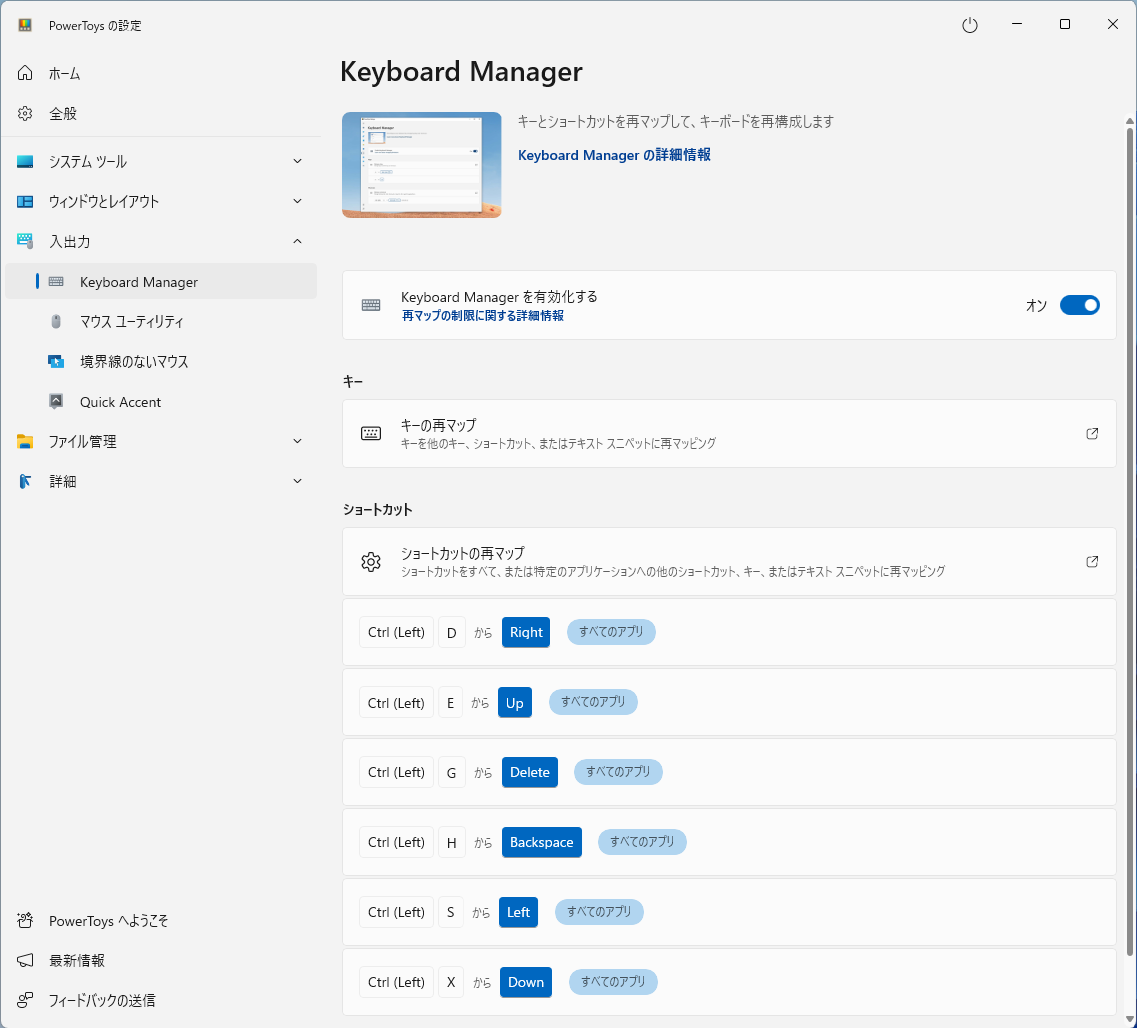Image resolution: width=1137 pixels, height=1028 pixels.
Task: Open the マウス ユーティリティ page
Action: pos(161,321)
